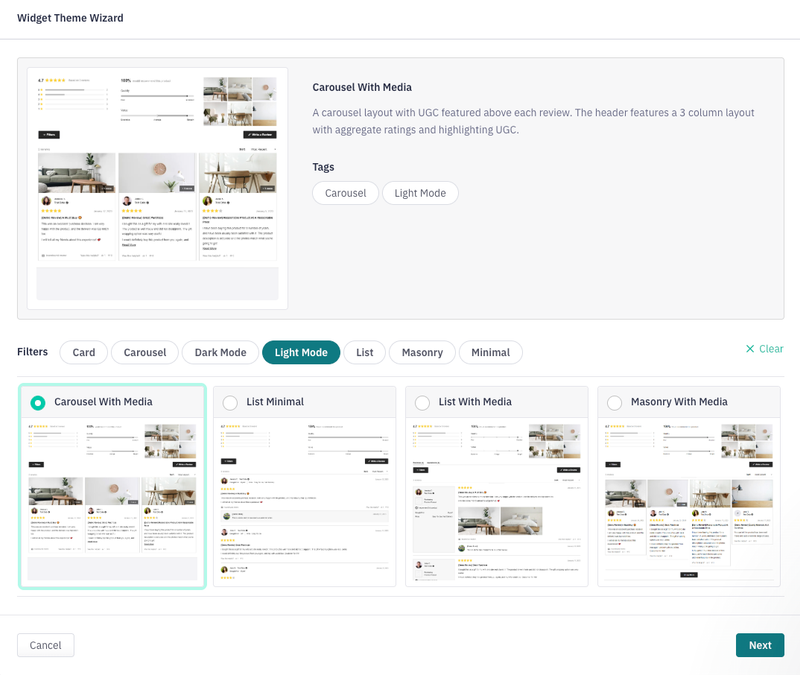Select the List With Media radio button
This screenshot has height=675, width=800.
point(422,403)
